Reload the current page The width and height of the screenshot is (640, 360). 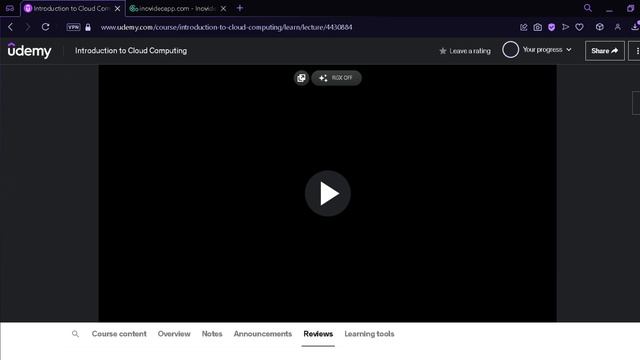45,27
